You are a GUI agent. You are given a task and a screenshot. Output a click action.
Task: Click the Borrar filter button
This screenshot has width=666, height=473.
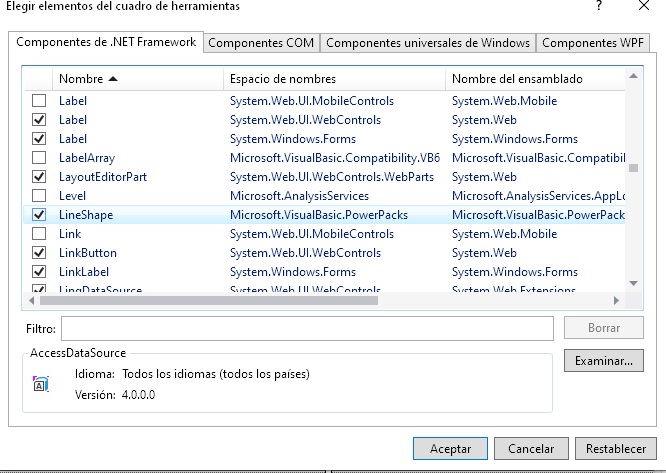[x=604, y=328]
